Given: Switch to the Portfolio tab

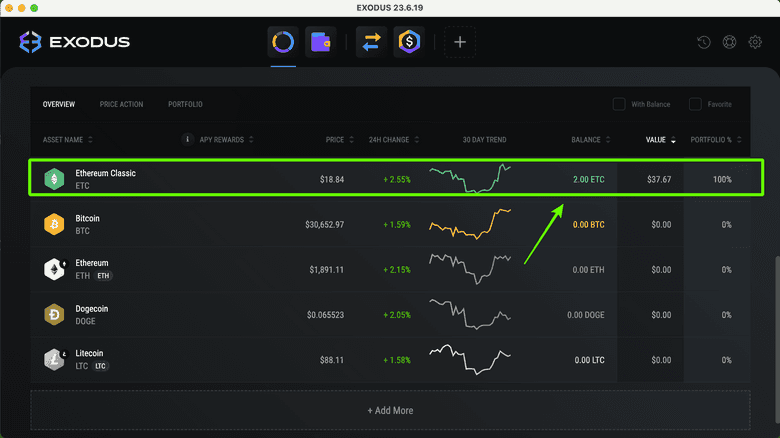Looking at the screenshot, I should (185, 104).
